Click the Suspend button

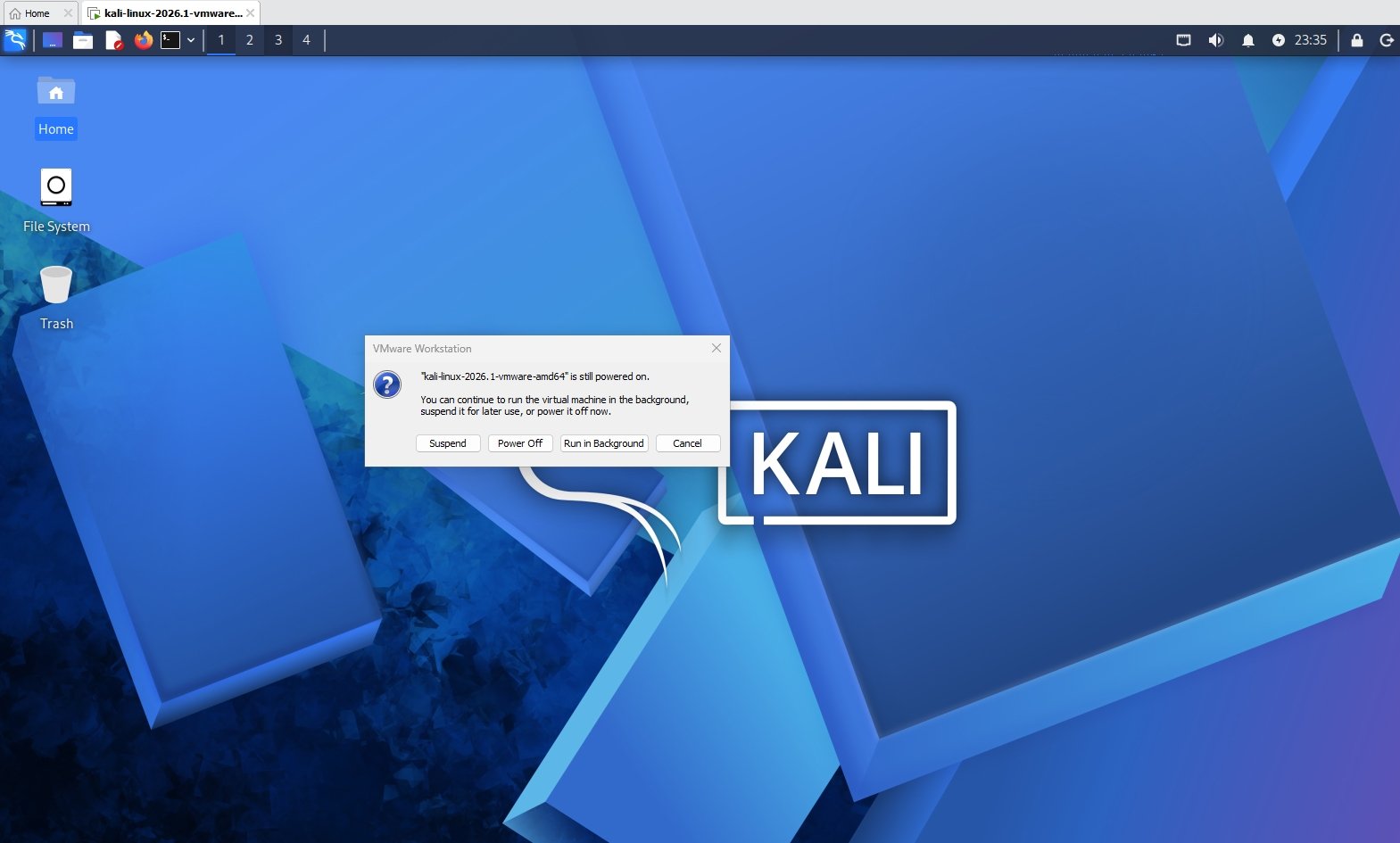tap(448, 443)
